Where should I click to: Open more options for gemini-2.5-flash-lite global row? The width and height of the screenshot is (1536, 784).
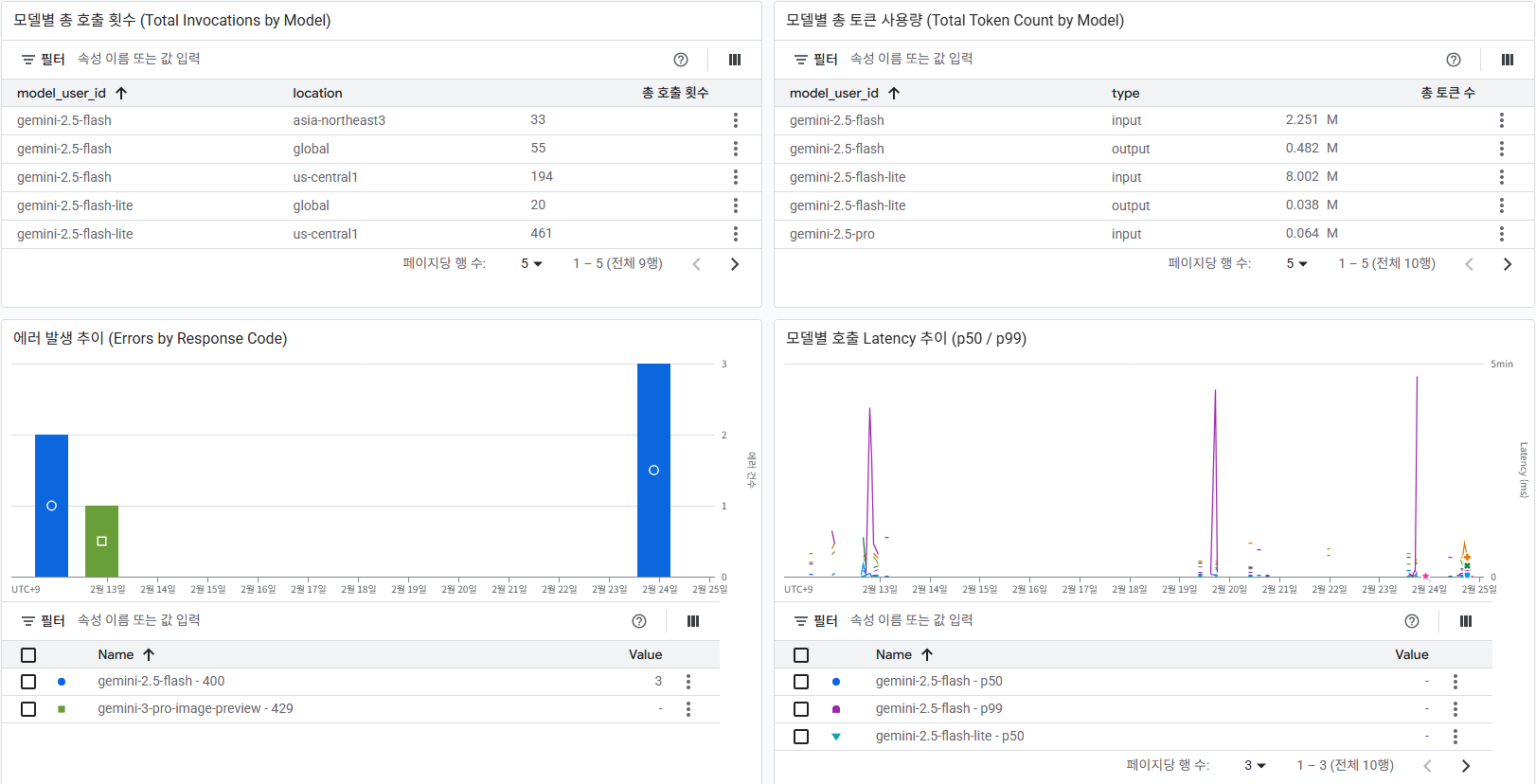(x=736, y=205)
